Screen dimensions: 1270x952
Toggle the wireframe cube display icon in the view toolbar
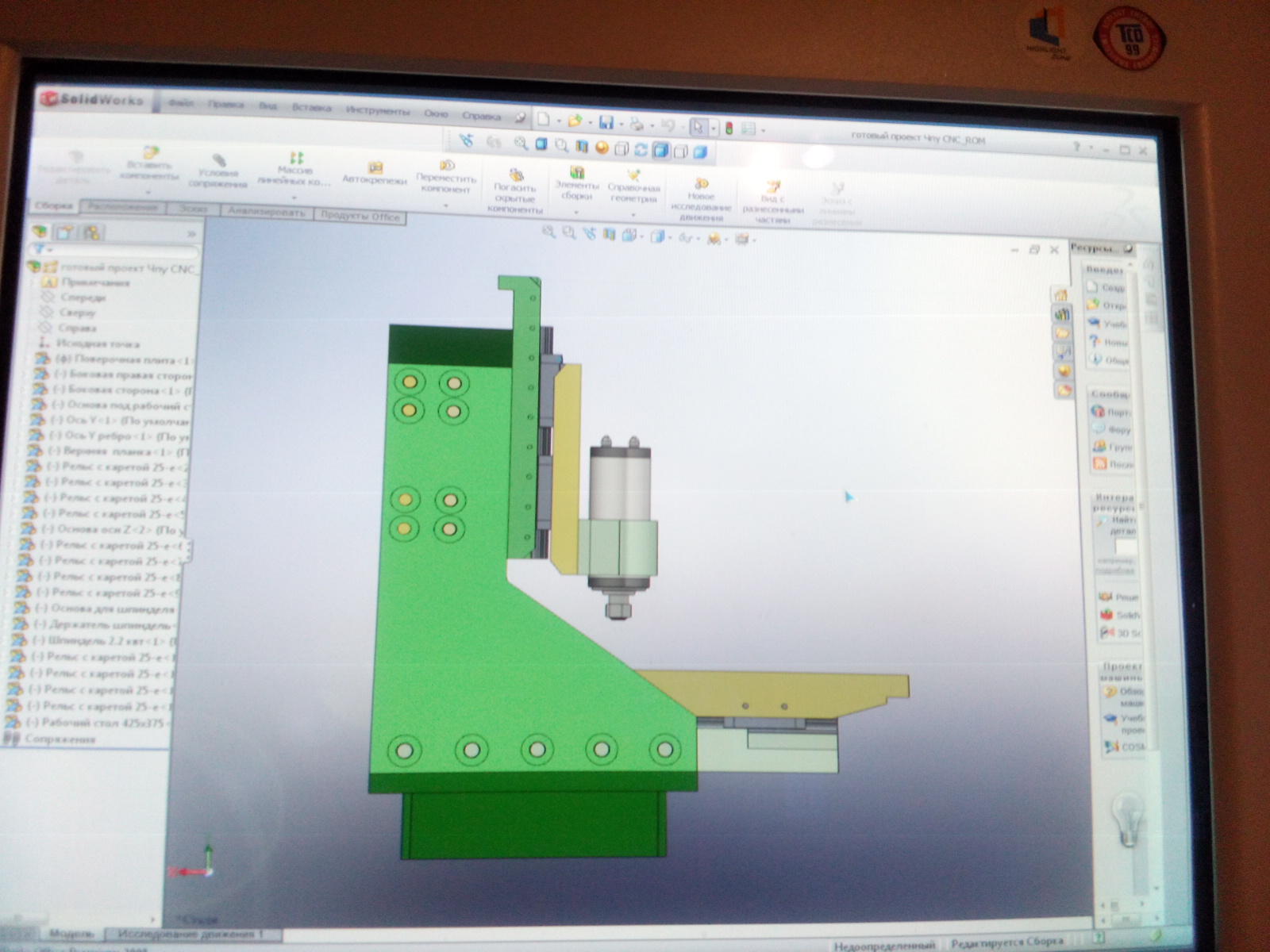pyautogui.click(x=622, y=149)
